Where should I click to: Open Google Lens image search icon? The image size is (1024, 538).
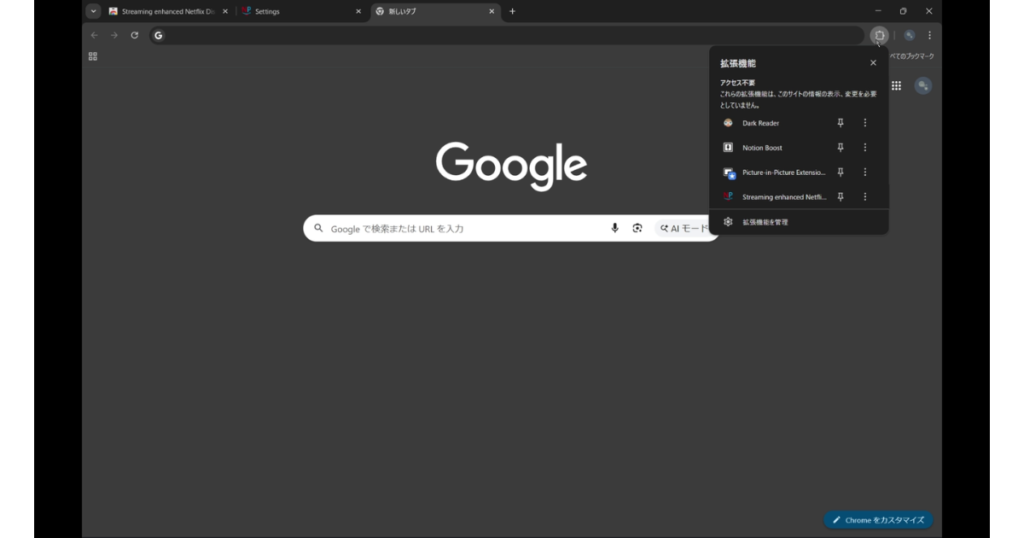tap(637, 228)
